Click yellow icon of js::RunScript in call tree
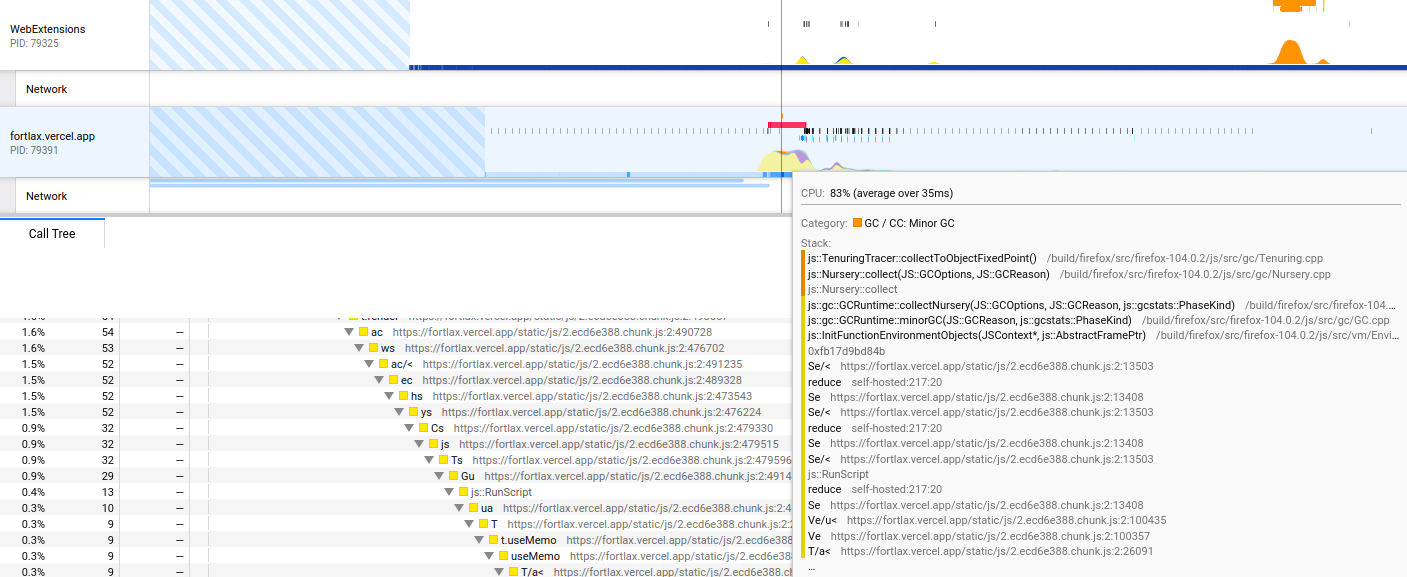1407x577 pixels. [x=463, y=492]
